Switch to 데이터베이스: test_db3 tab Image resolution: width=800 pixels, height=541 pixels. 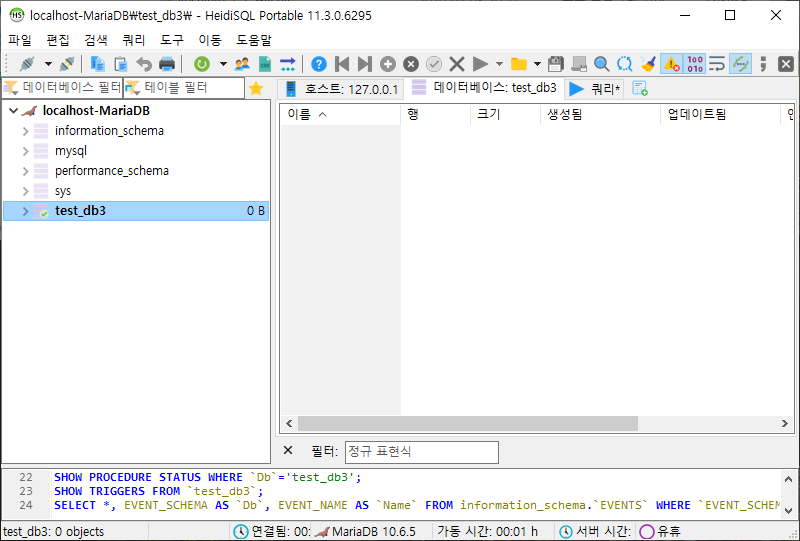[x=484, y=88]
